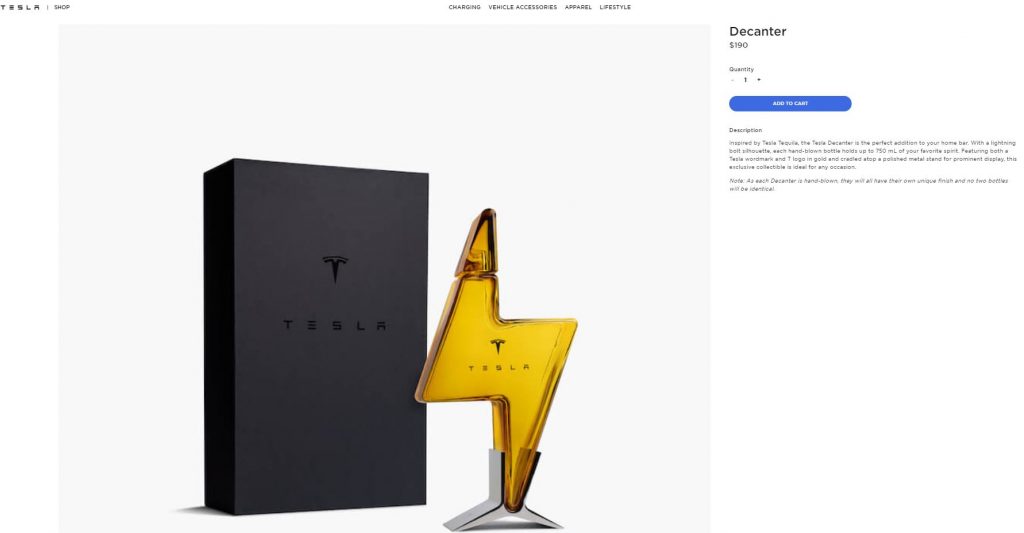Select the Tesla wordmark on the black box
1024x533 pixels.
click(334, 325)
